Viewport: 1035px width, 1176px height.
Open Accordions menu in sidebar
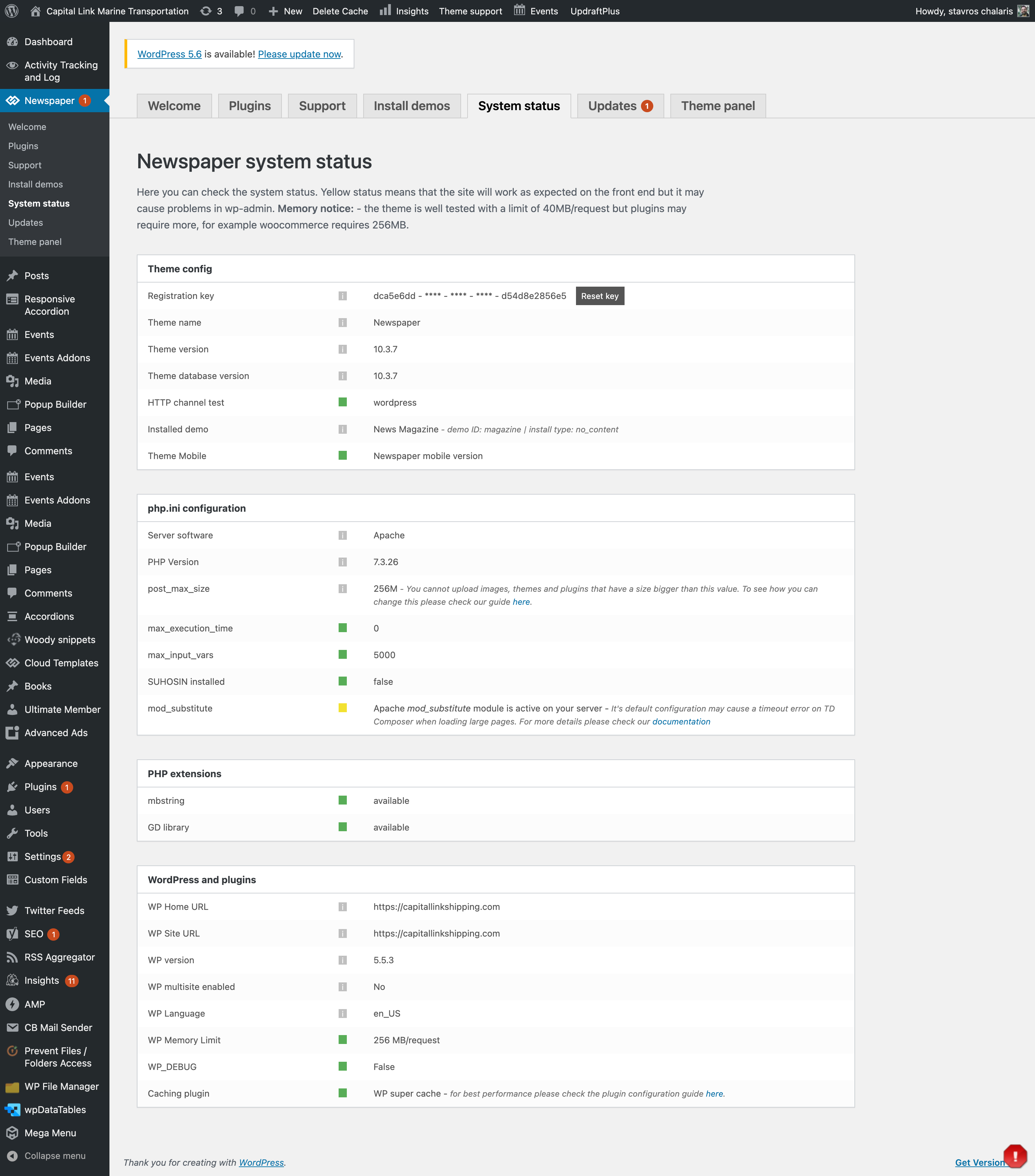[55, 616]
